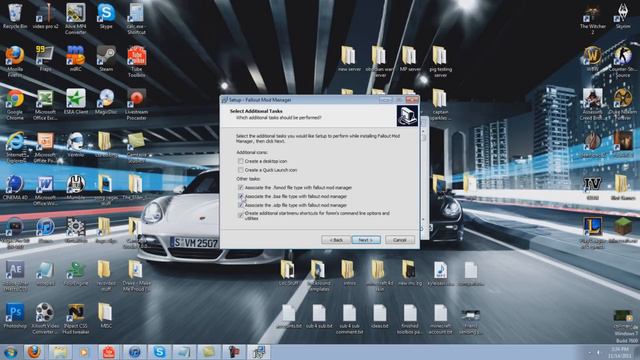Viewport: 640px width, 360px height.
Task: Open ESEA Client desktop shortcut
Action: tap(76, 102)
